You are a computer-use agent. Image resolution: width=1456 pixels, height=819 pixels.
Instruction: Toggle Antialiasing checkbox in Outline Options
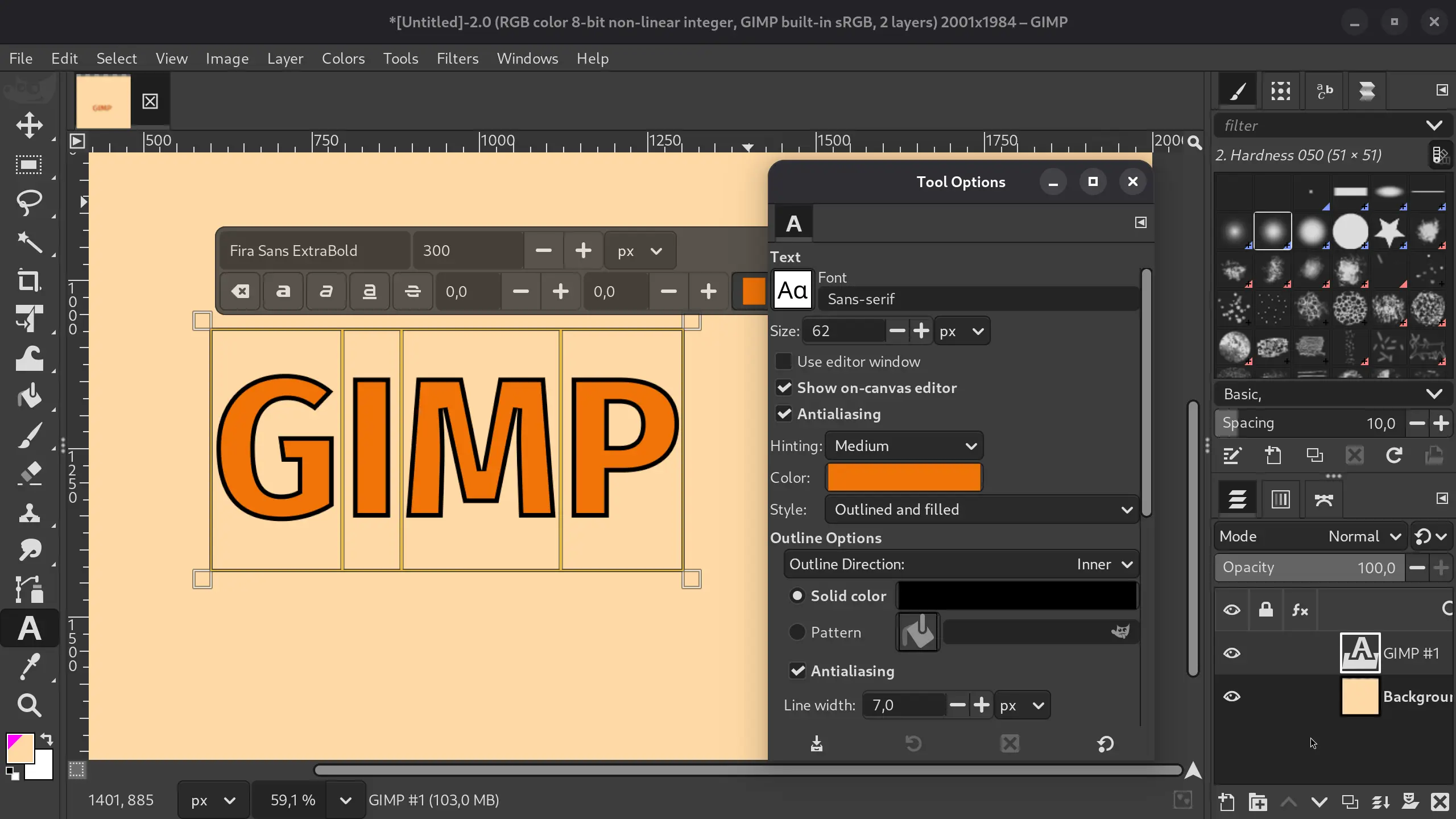pos(797,671)
